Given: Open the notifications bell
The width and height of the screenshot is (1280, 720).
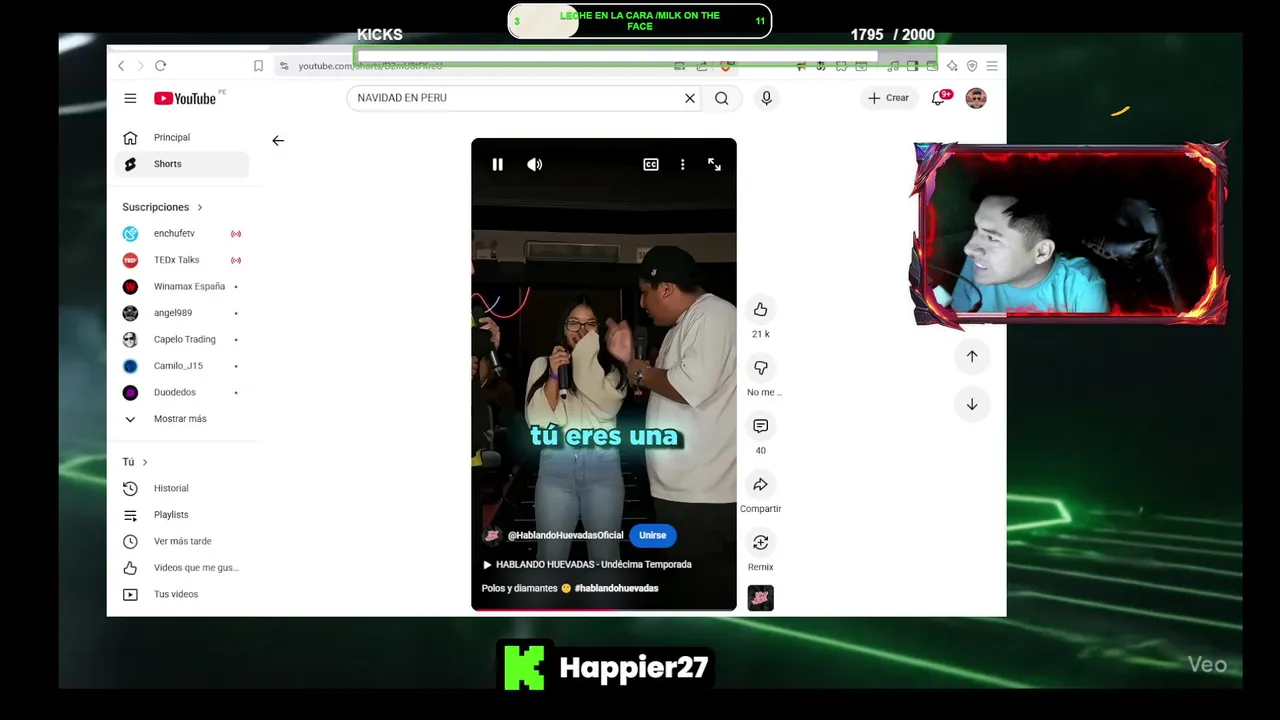Looking at the screenshot, I should [x=938, y=98].
